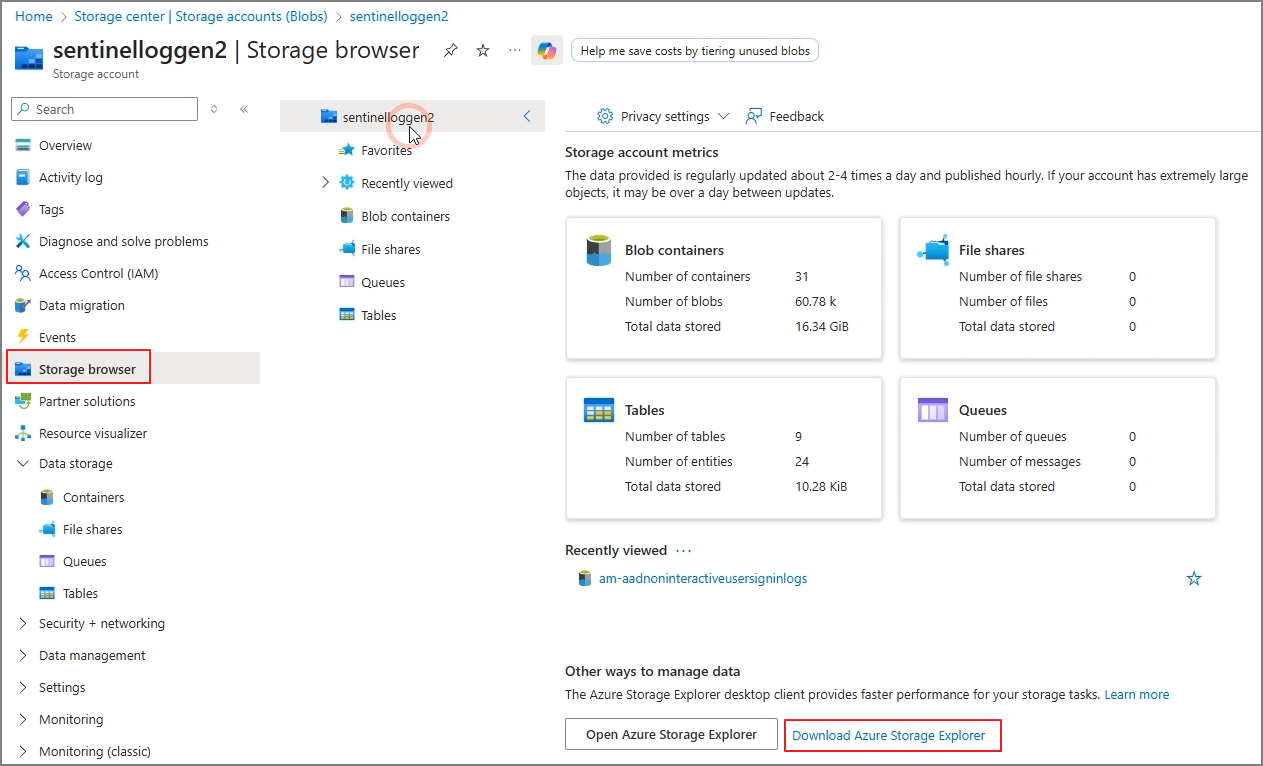Click the Diagnose and solve problems wrench icon

tap(23, 241)
